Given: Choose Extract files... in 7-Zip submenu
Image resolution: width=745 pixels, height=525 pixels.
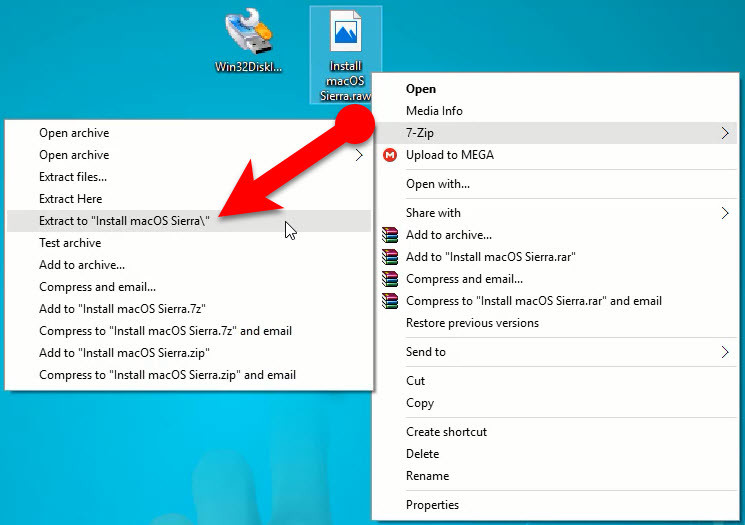Looking at the screenshot, I should coord(189,177).
